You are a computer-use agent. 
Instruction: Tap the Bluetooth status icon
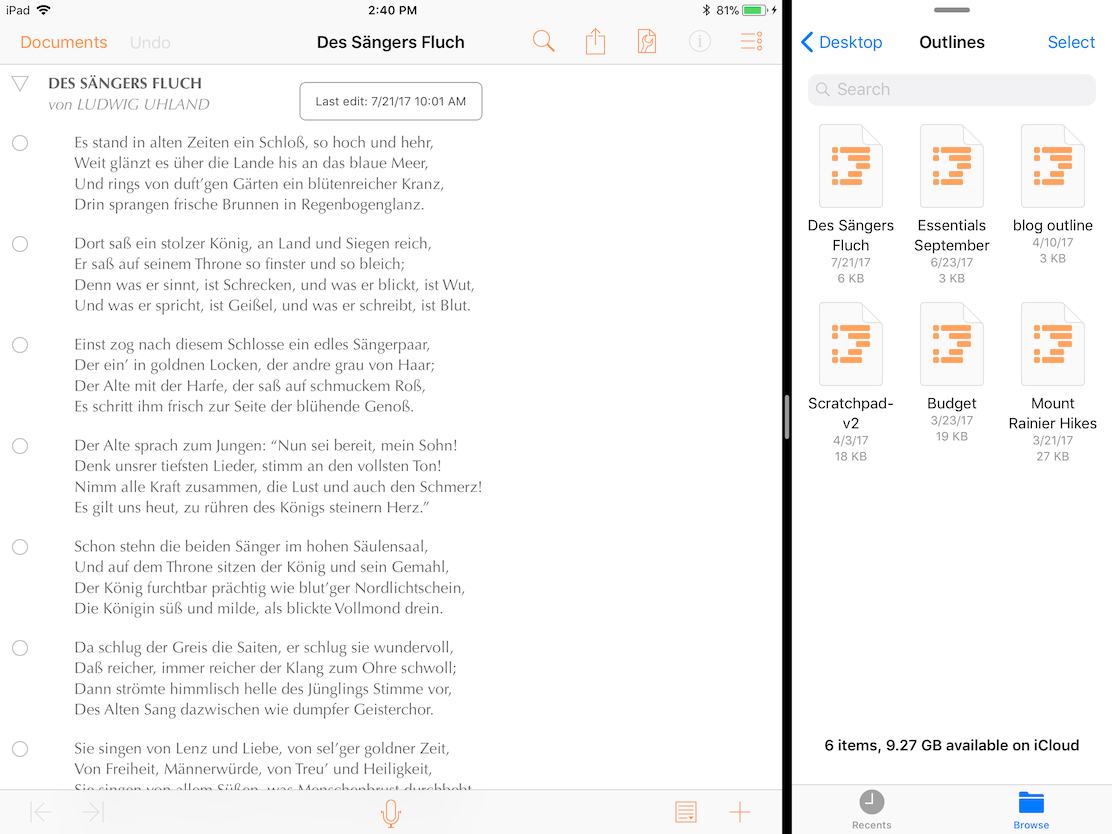706,10
